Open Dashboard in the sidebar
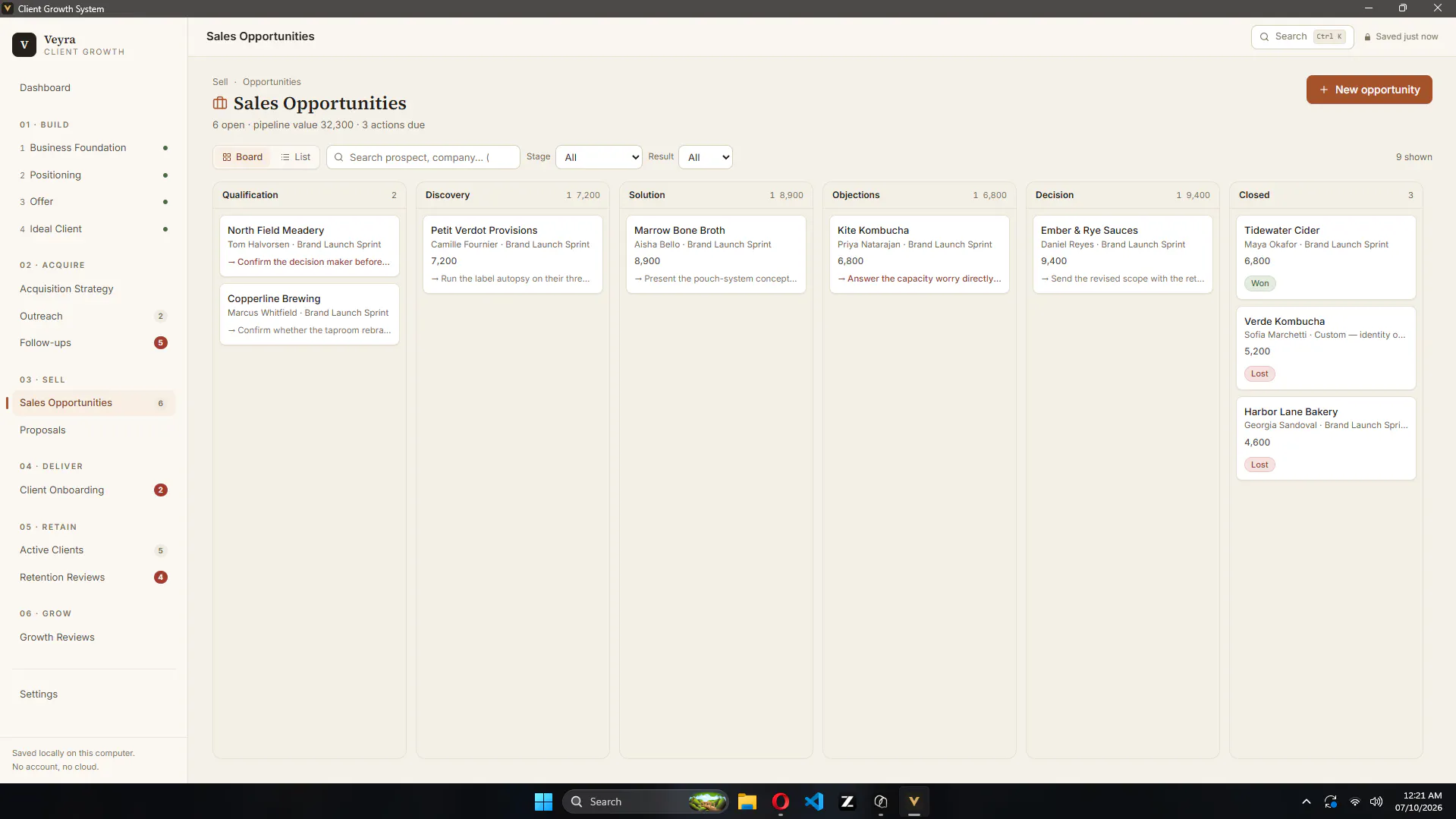 pos(45,88)
